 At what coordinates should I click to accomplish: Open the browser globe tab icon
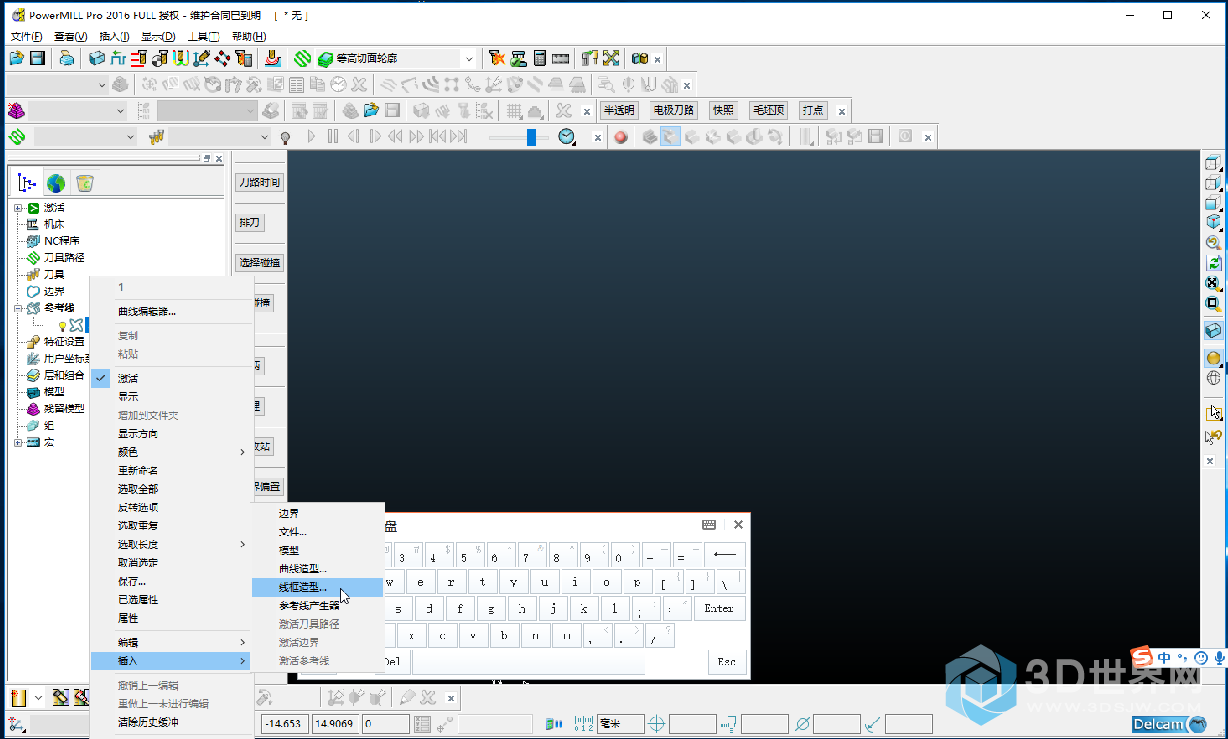(56, 183)
